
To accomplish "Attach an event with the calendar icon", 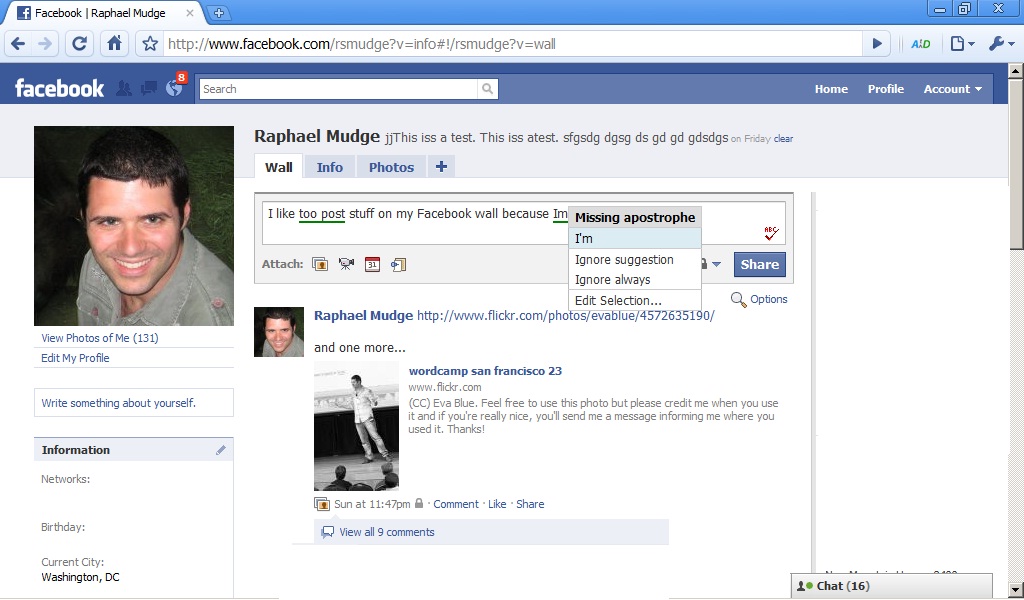I will (x=372, y=265).
